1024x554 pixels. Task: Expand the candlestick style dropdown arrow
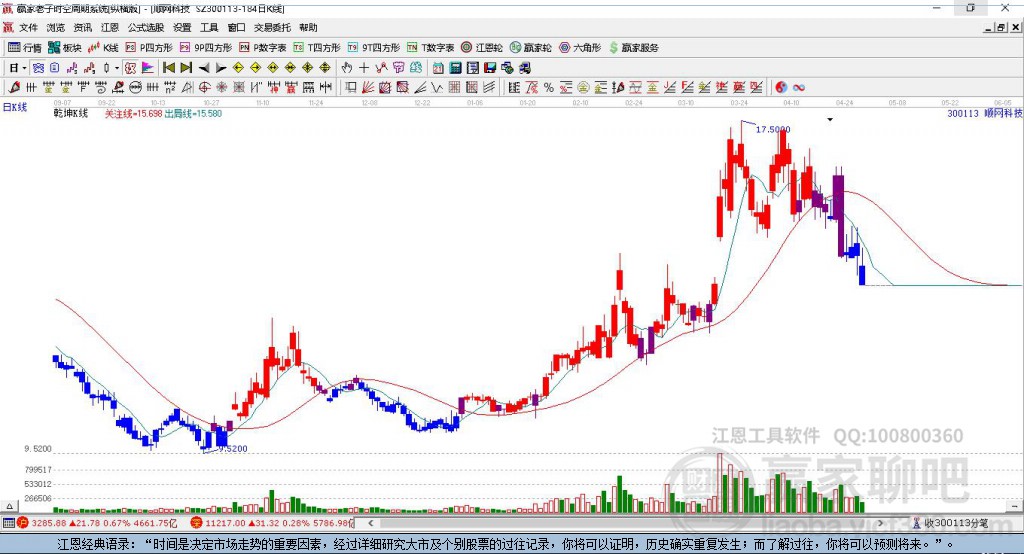pyautogui.click(x=117, y=68)
